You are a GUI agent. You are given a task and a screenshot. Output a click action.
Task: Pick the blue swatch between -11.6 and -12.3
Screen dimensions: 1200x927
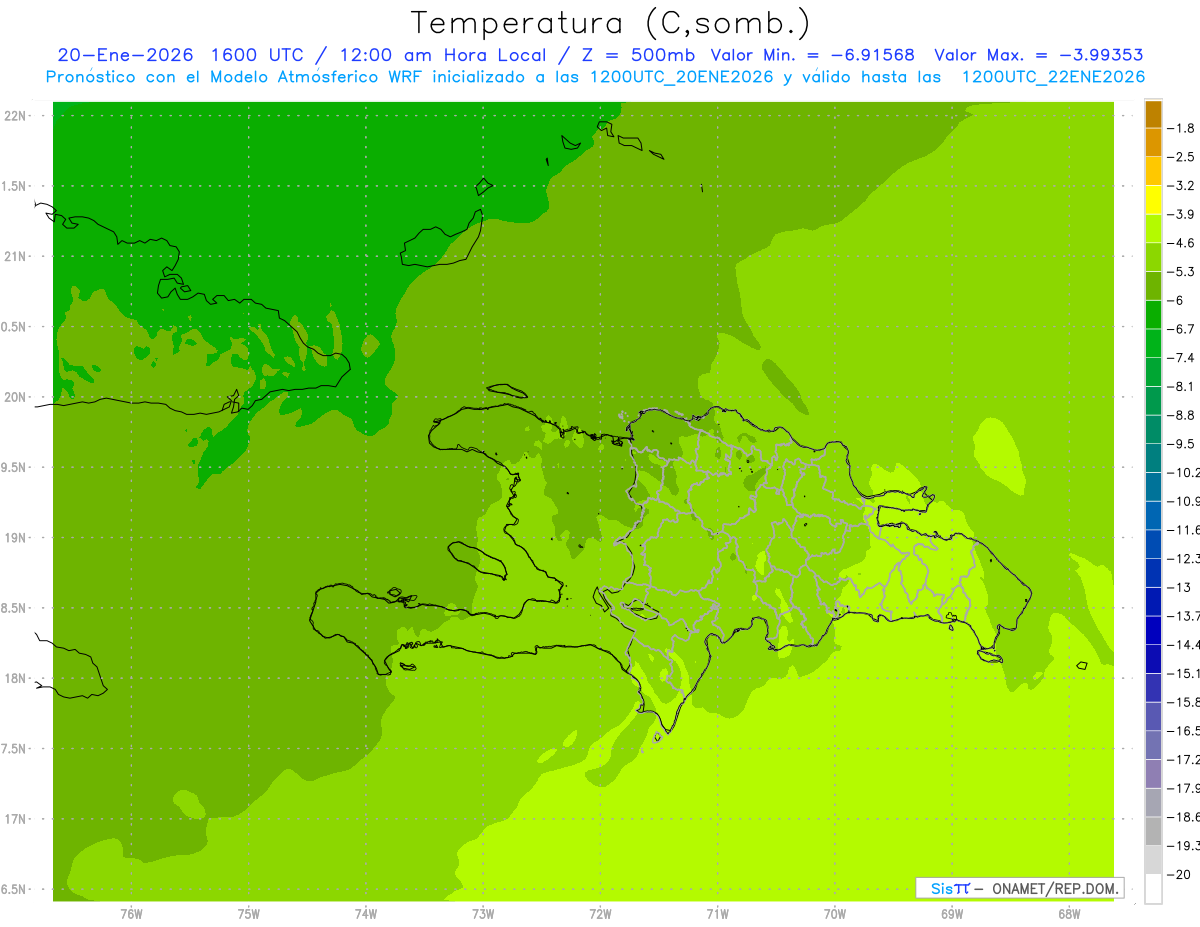(x=1153, y=544)
